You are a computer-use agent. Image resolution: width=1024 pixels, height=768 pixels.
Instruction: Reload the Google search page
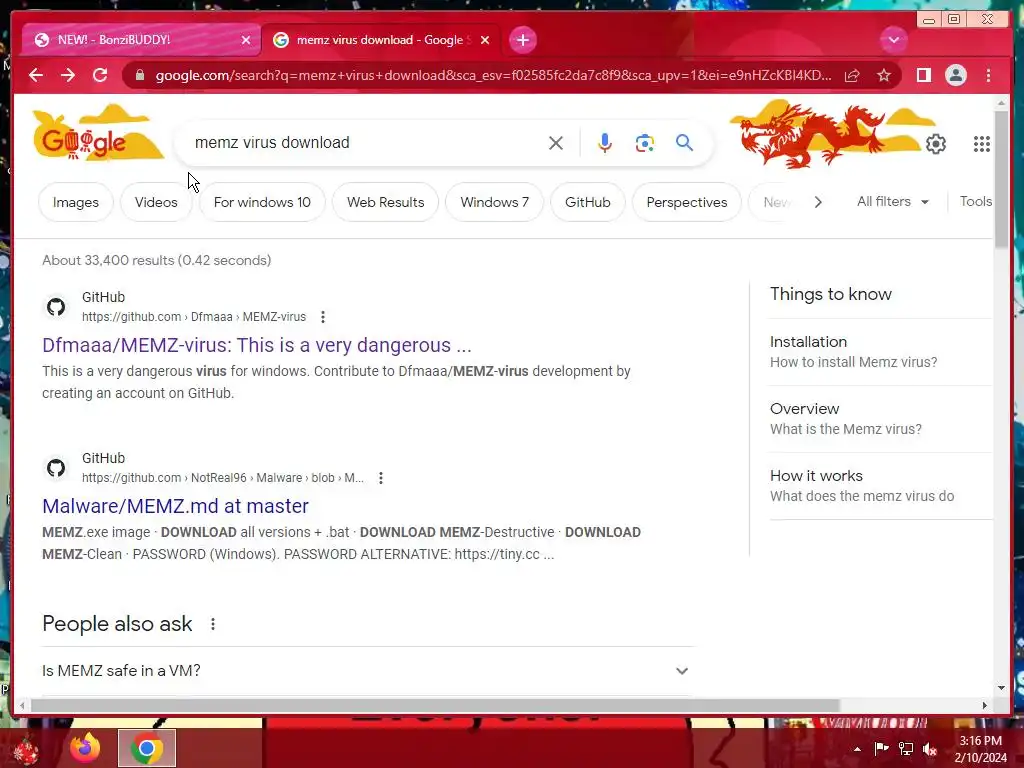100,75
